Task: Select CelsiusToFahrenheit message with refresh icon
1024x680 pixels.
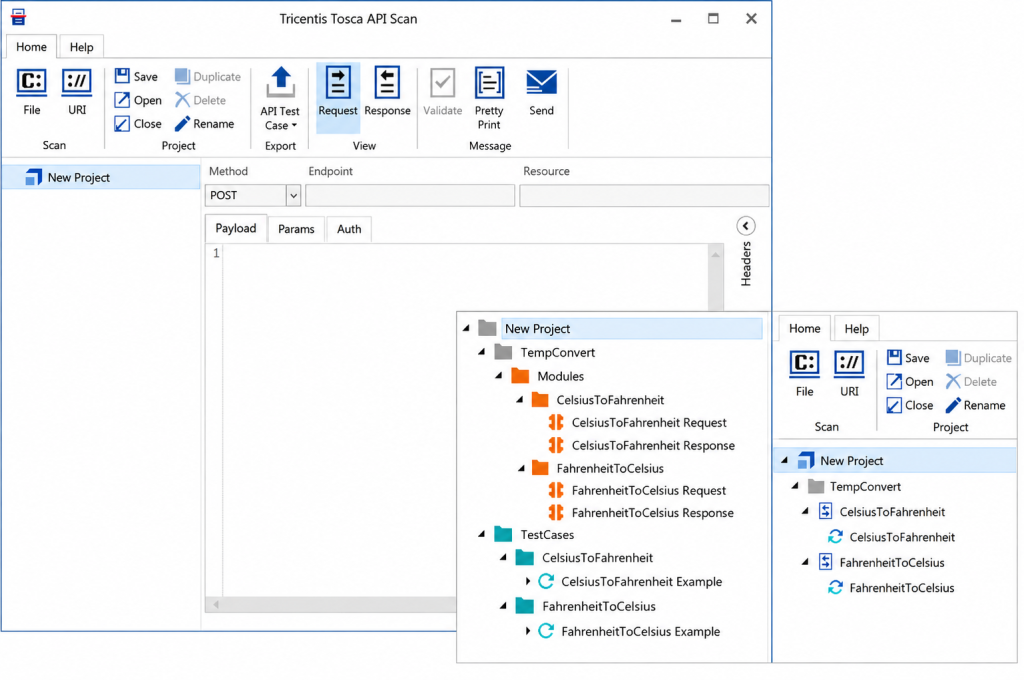Action: (x=891, y=537)
